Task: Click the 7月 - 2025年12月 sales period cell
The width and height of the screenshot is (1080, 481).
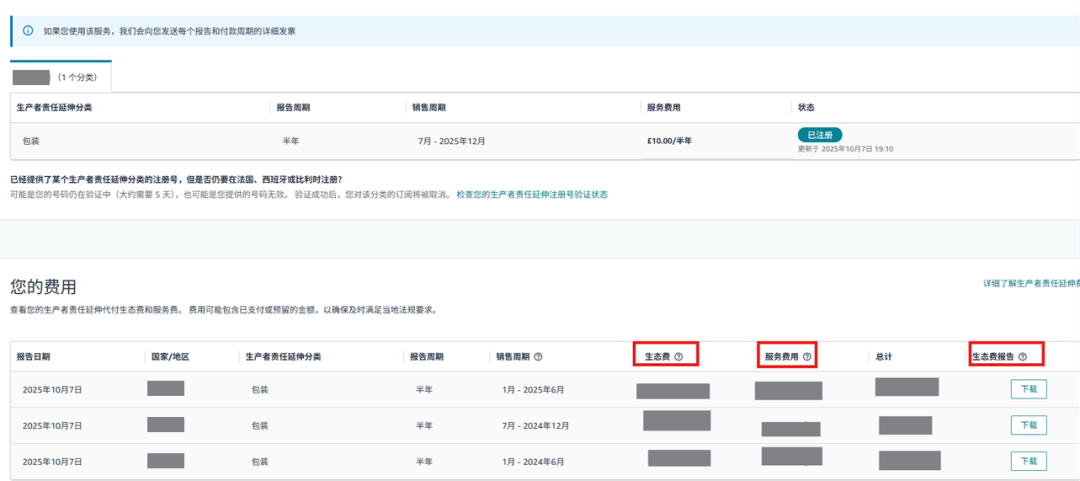Action: click(451, 141)
